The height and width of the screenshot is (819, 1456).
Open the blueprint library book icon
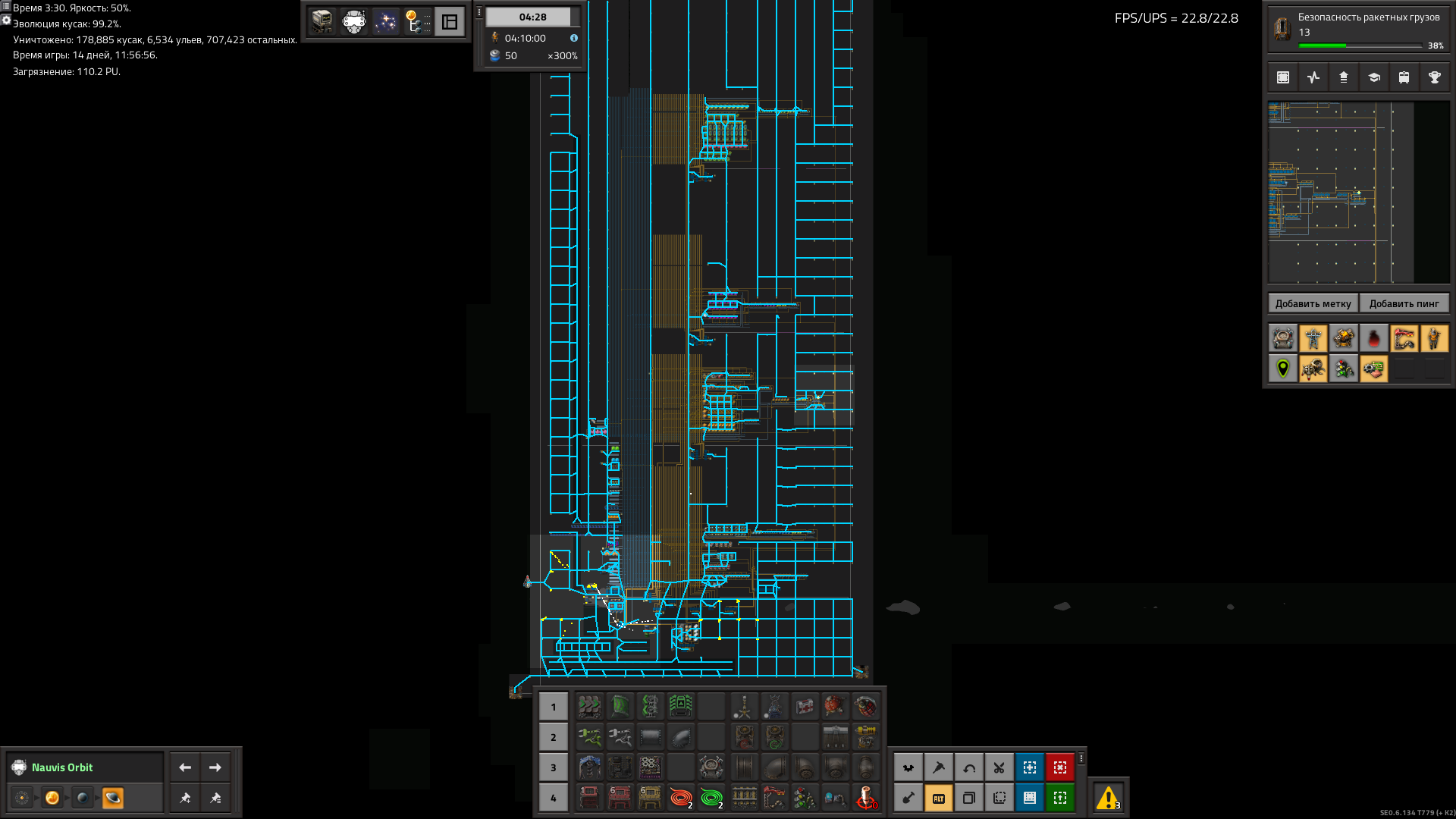(1029, 798)
